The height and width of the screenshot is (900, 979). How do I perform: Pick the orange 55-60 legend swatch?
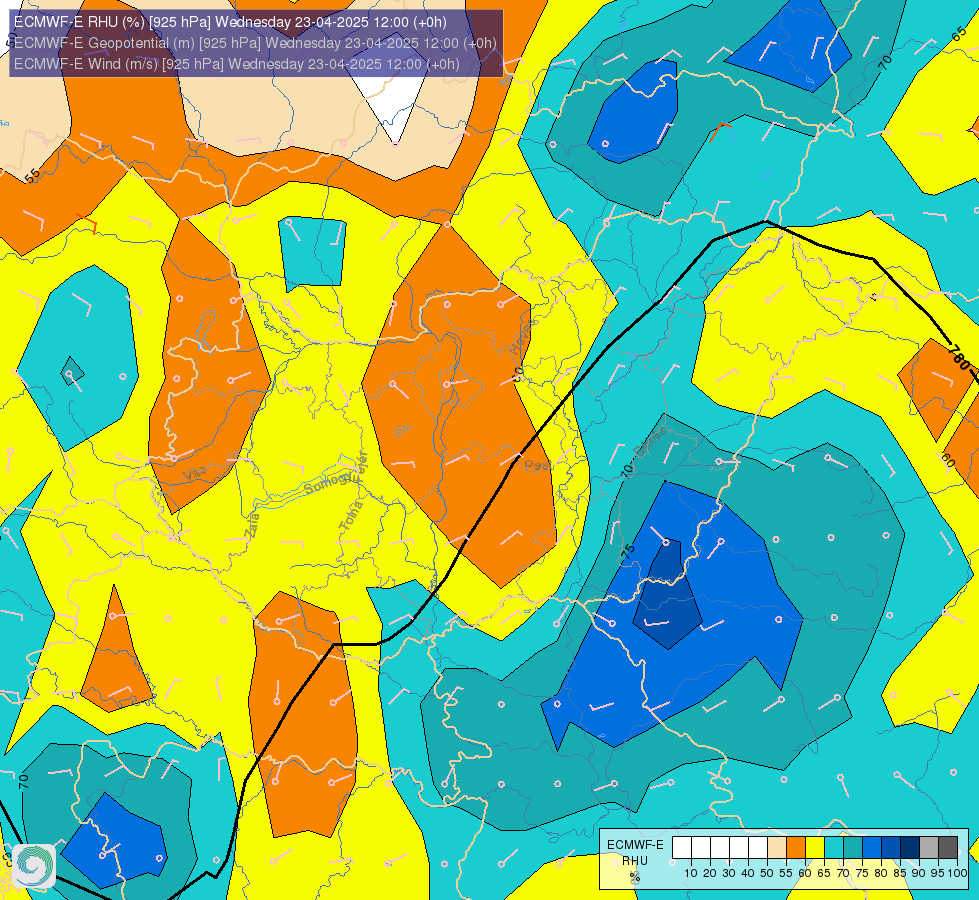(796, 848)
